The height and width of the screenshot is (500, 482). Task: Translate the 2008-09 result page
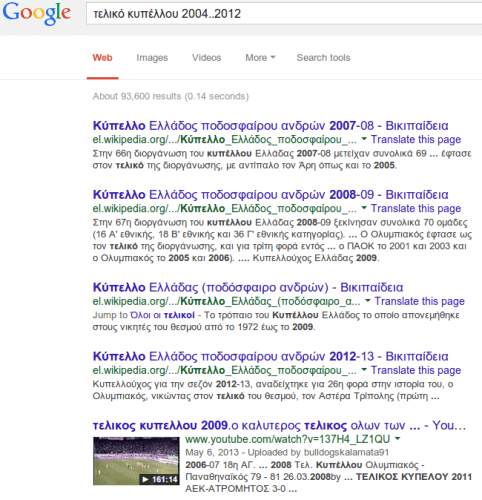pos(416,208)
